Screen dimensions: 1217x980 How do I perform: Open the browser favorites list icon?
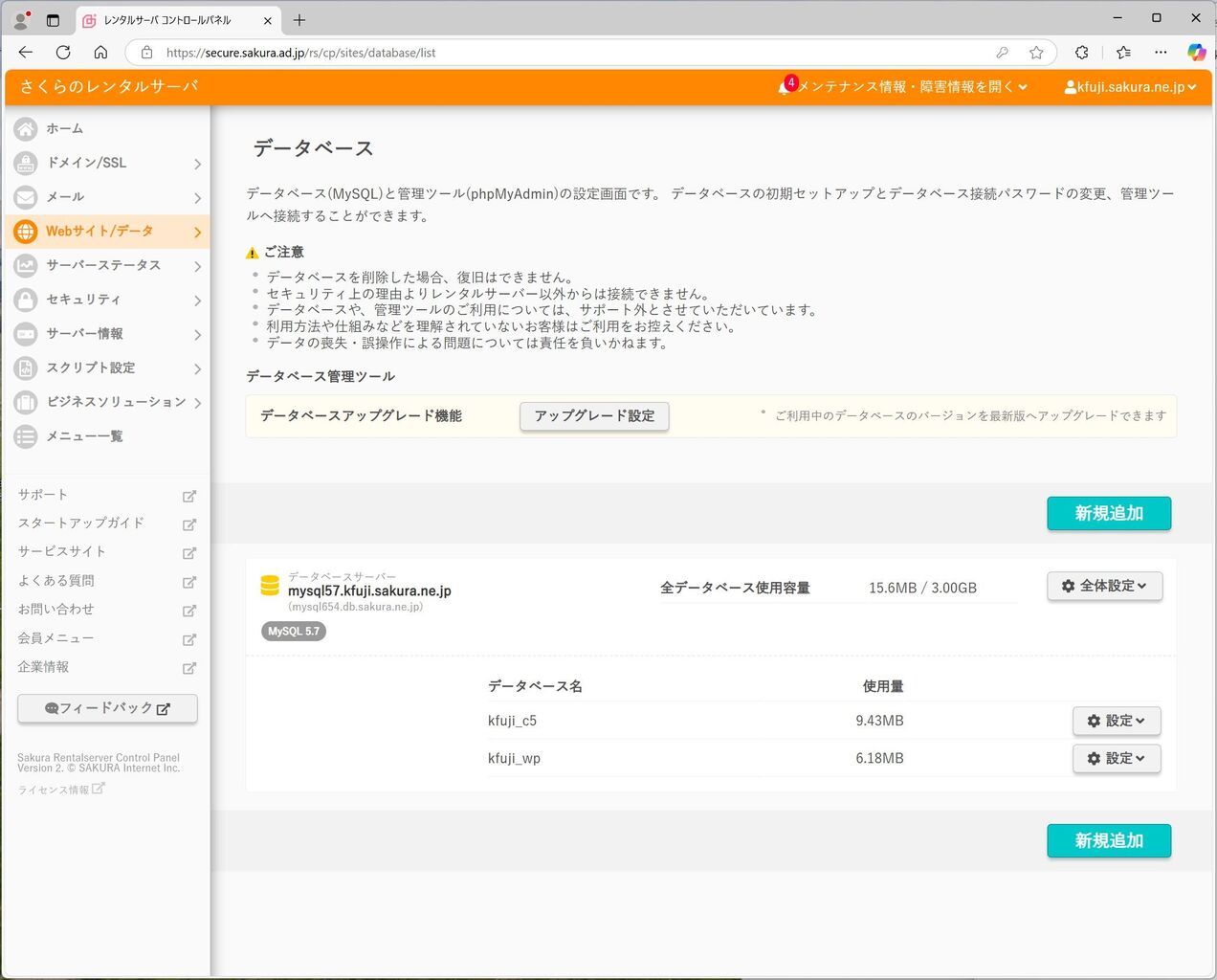pos(1123,53)
